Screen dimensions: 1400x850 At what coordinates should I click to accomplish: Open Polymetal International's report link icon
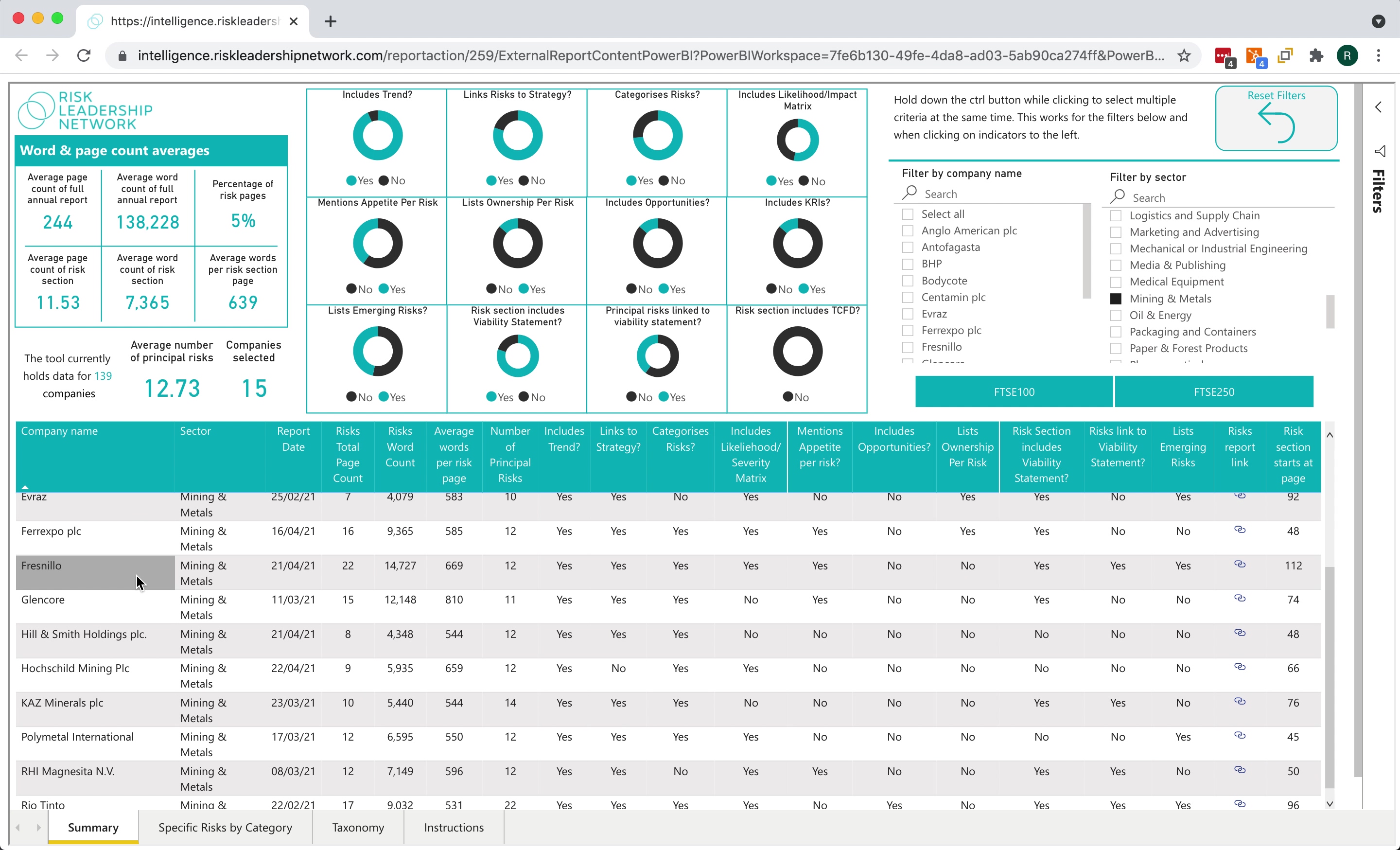(x=1240, y=735)
